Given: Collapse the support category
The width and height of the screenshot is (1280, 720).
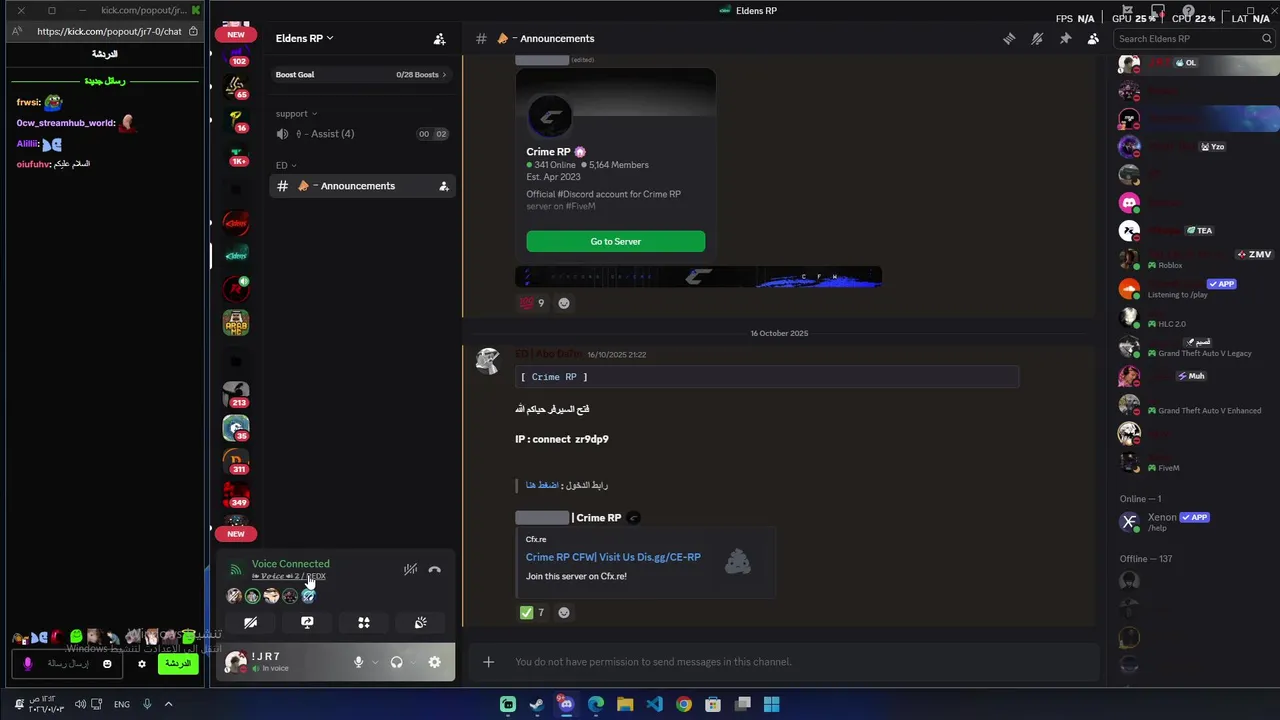Looking at the screenshot, I should (x=296, y=113).
